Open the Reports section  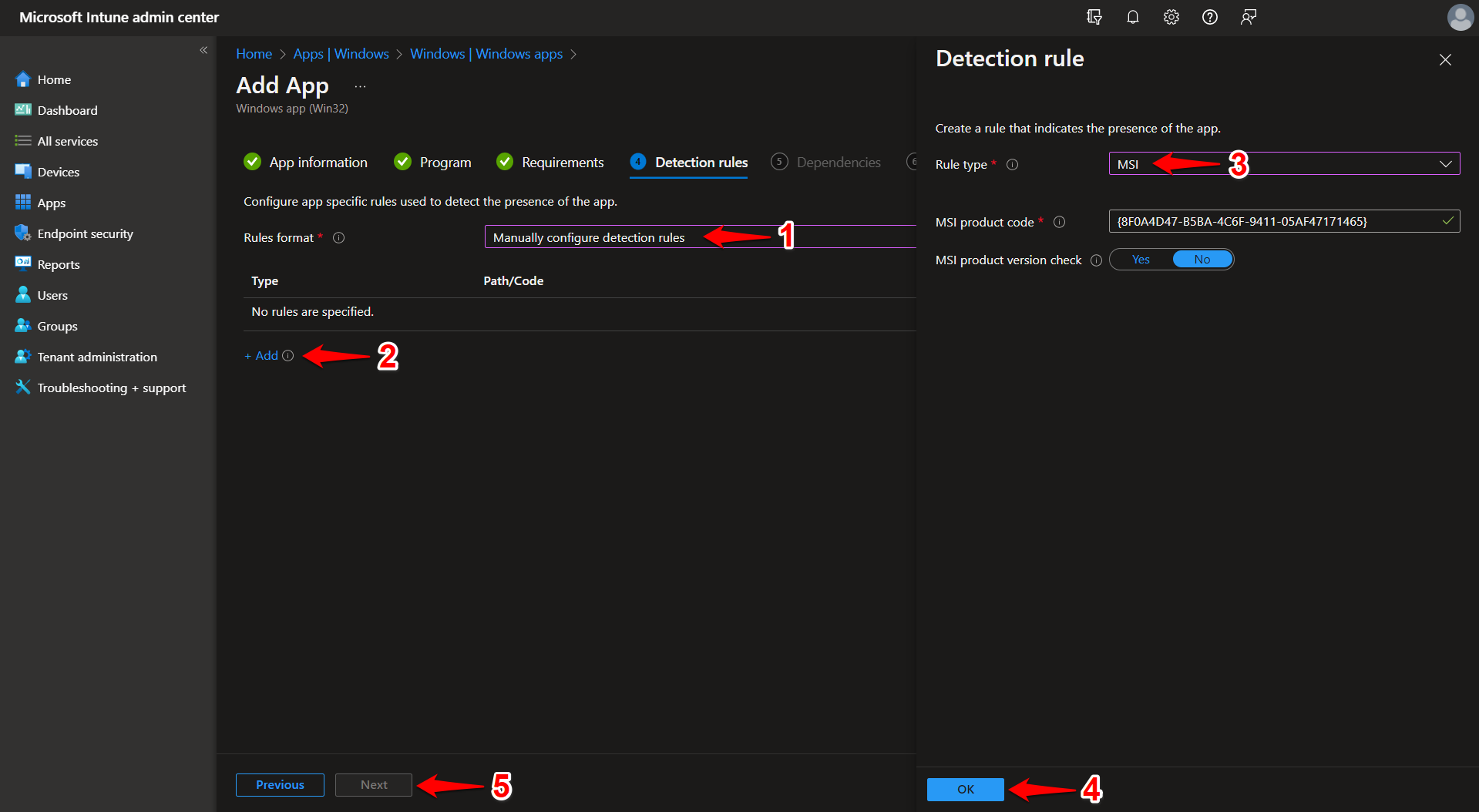point(58,263)
